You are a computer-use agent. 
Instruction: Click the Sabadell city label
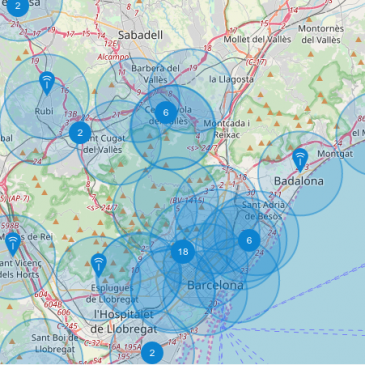coord(140,35)
